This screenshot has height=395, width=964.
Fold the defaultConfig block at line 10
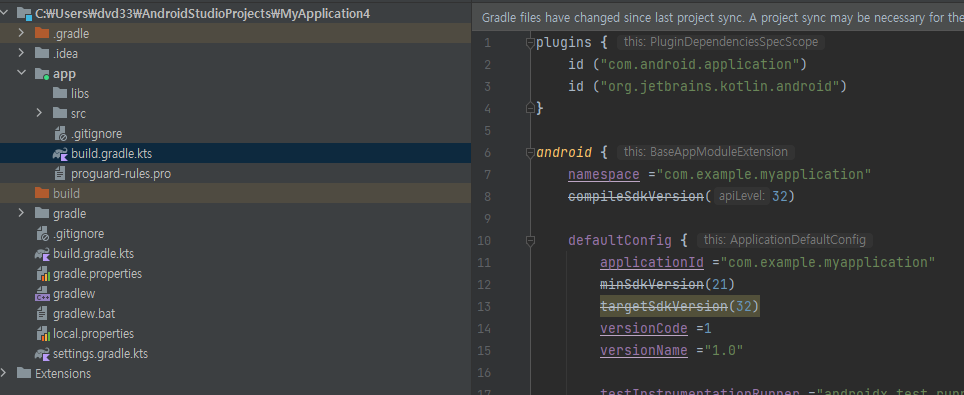coord(530,240)
